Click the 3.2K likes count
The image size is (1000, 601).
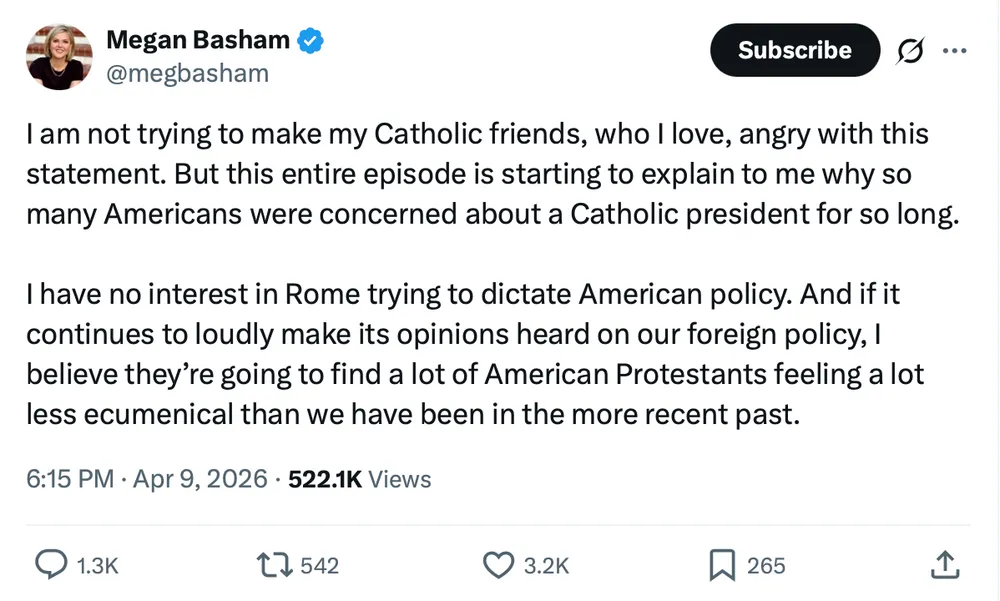(x=546, y=566)
